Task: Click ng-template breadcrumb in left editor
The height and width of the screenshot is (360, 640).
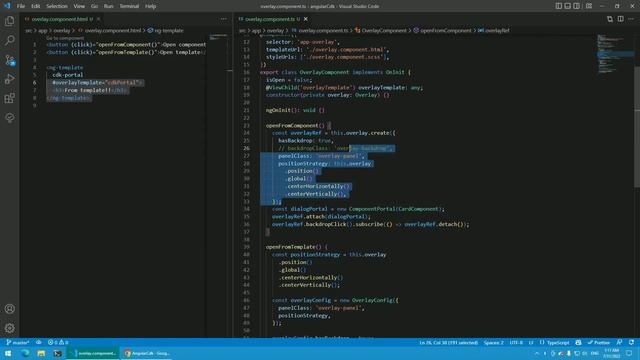Action: pyautogui.click(x=168, y=30)
